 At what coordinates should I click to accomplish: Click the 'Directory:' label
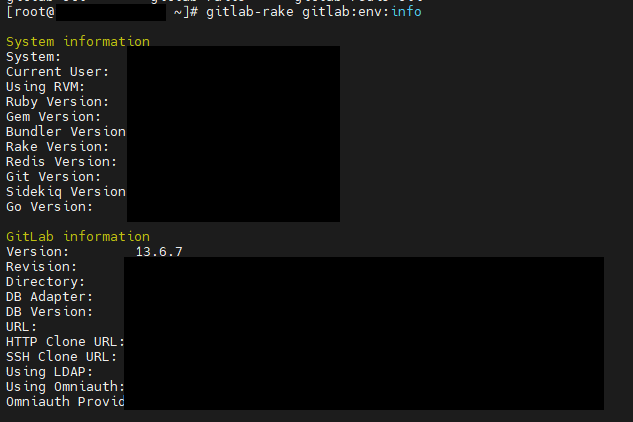(x=45, y=282)
